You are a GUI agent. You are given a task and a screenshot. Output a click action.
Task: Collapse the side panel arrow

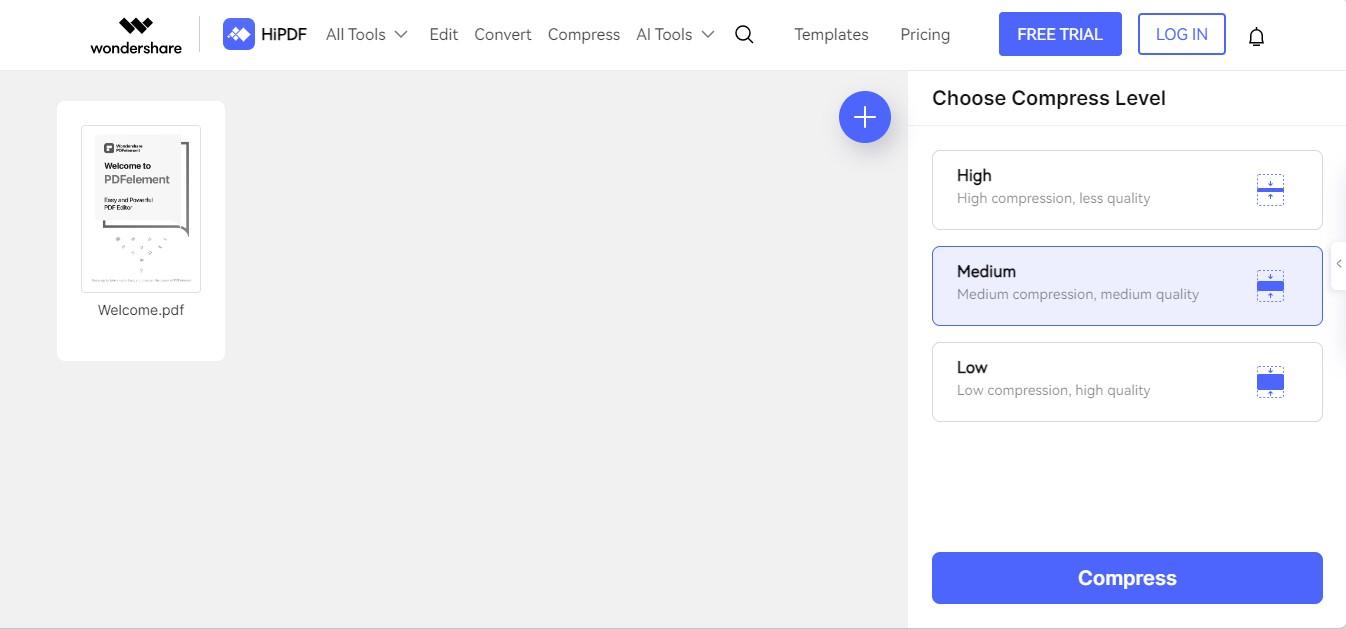tap(1338, 264)
